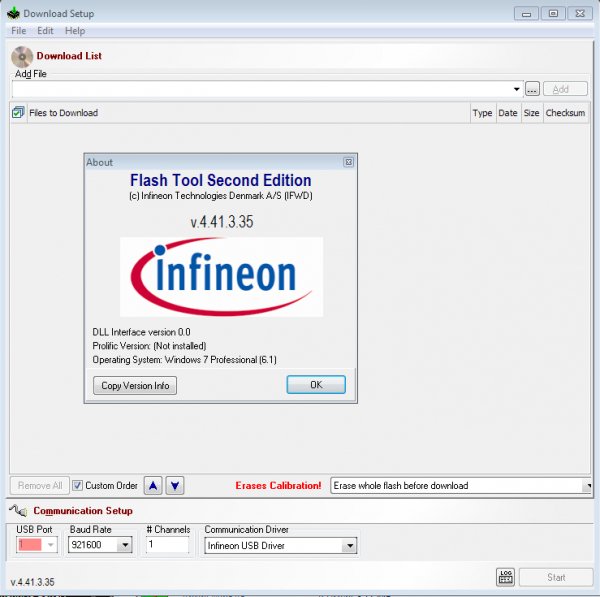Open the USB Port dropdown
The image size is (600, 597).
tap(50, 545)
